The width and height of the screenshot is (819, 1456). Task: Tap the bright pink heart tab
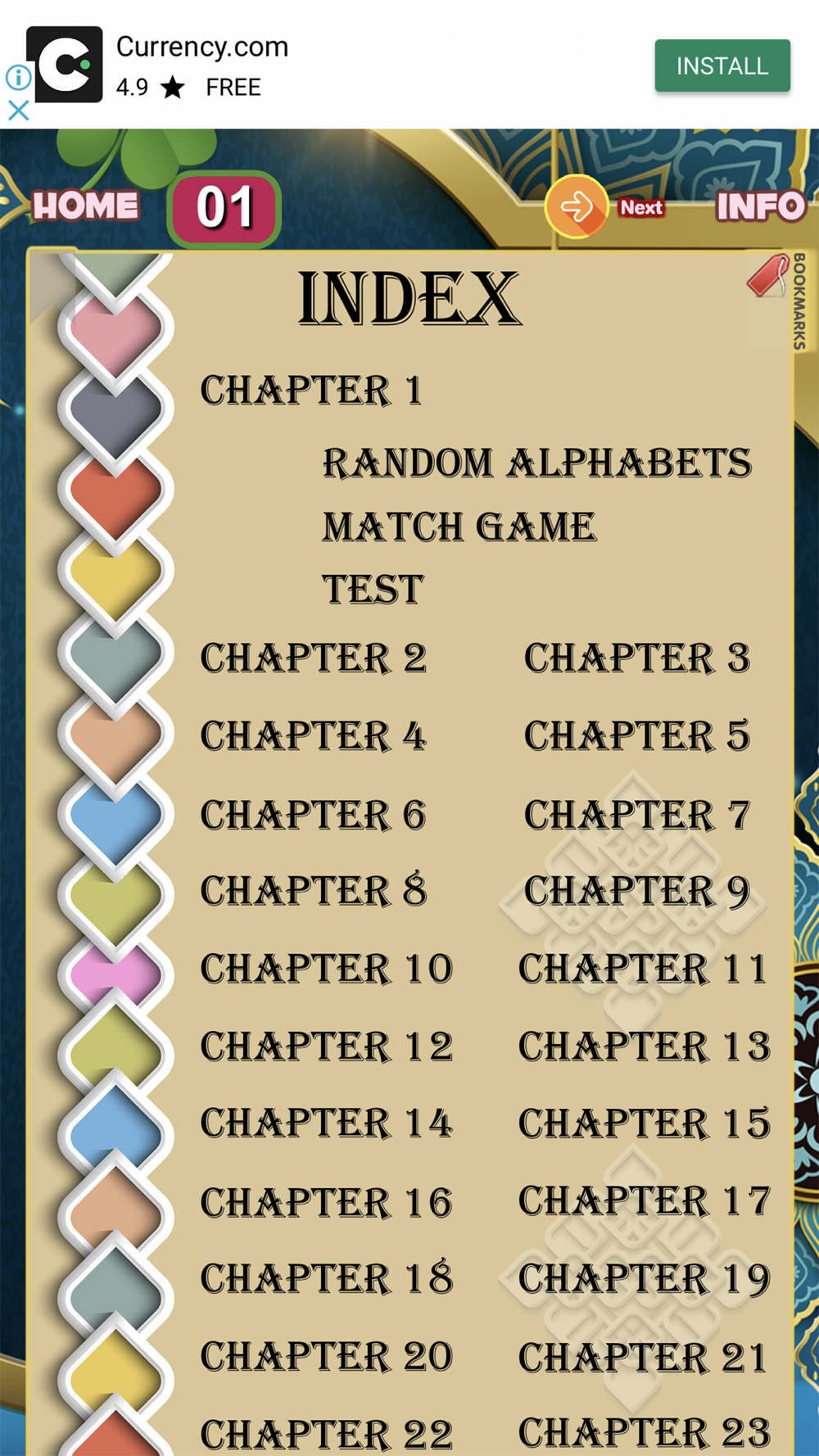click(x=115, y=974)
